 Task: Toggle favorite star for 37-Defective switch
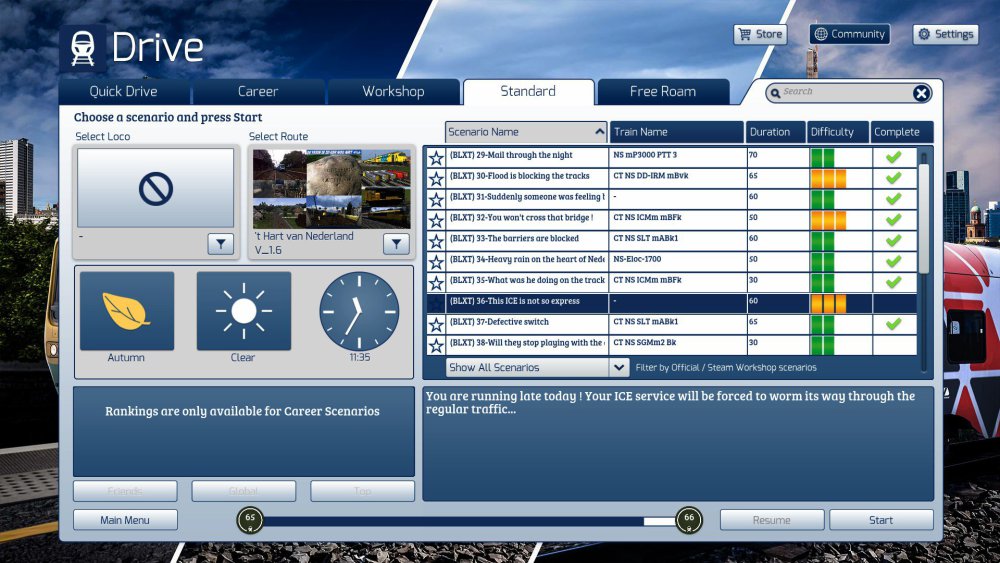(436, 325)
